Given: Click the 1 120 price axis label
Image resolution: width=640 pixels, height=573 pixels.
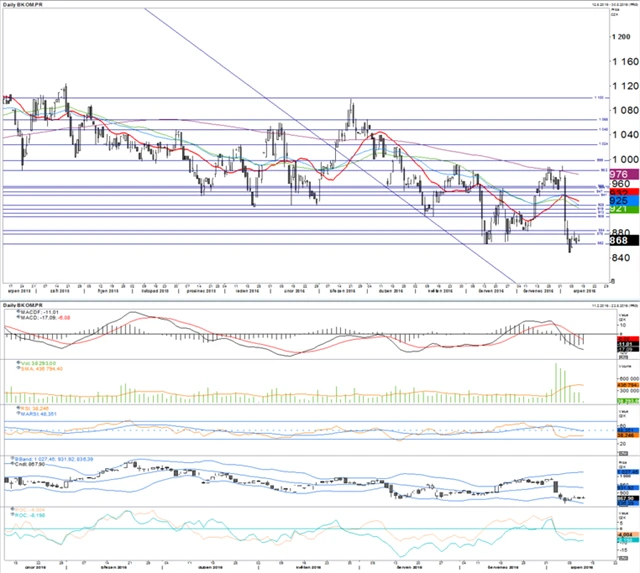Looking at the screenshot, I should [x=625, y=86].
